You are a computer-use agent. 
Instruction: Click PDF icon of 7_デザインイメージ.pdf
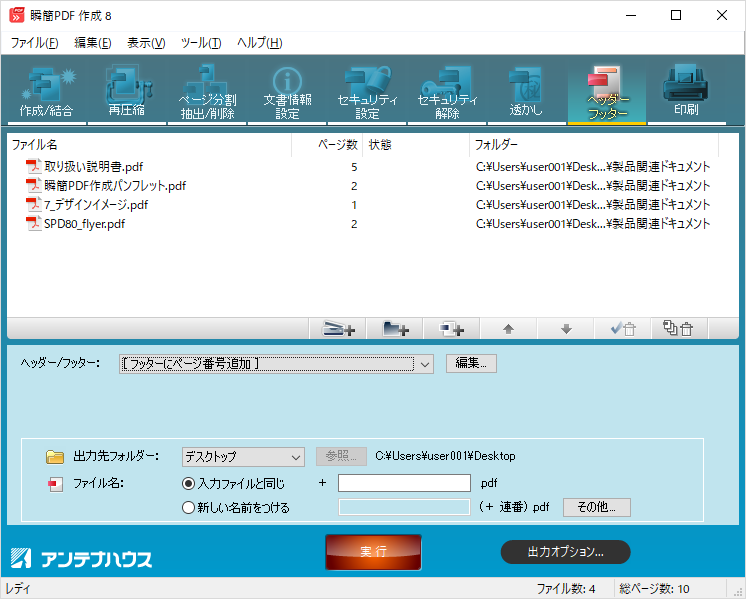click(33, 205)
